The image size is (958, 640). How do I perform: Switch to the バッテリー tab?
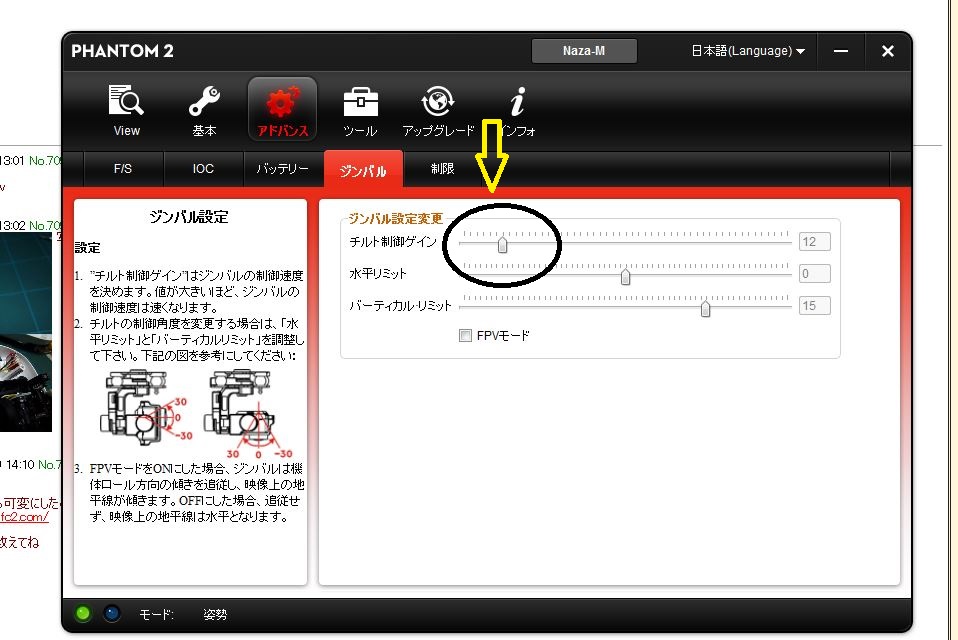(x=283, y=169)
